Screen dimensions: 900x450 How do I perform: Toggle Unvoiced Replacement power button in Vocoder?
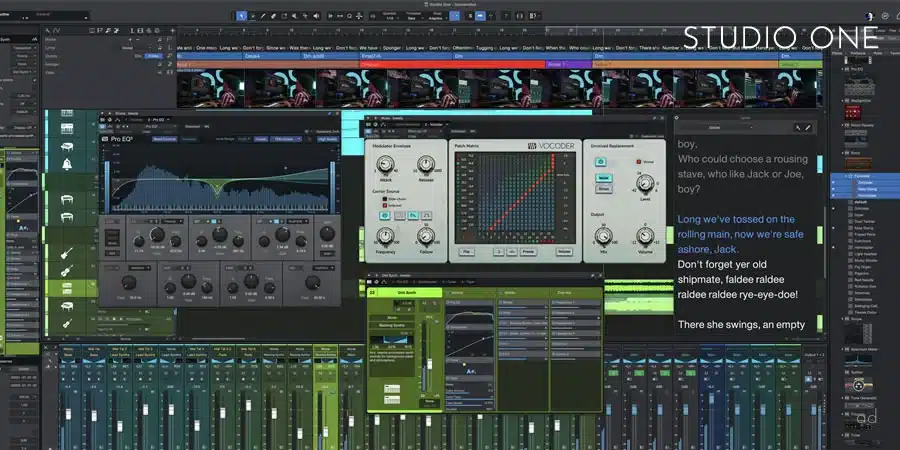coord(601,162)
